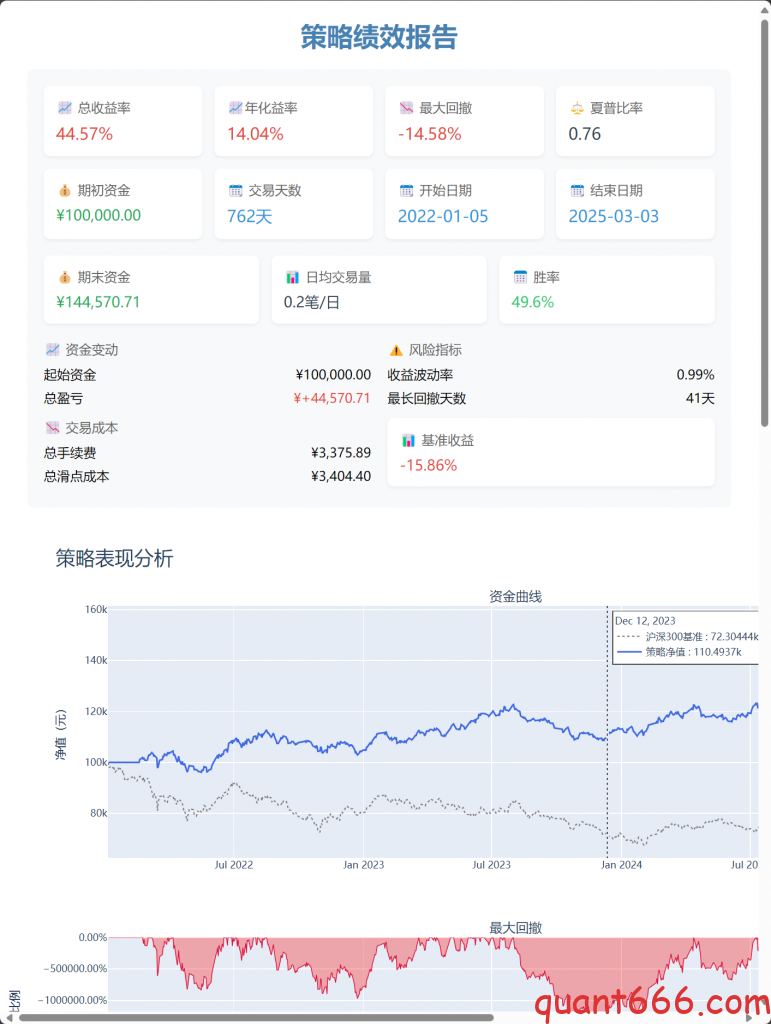
Task: Click the downtrend icon beside 最大回撤
Action: pos(406,108)
